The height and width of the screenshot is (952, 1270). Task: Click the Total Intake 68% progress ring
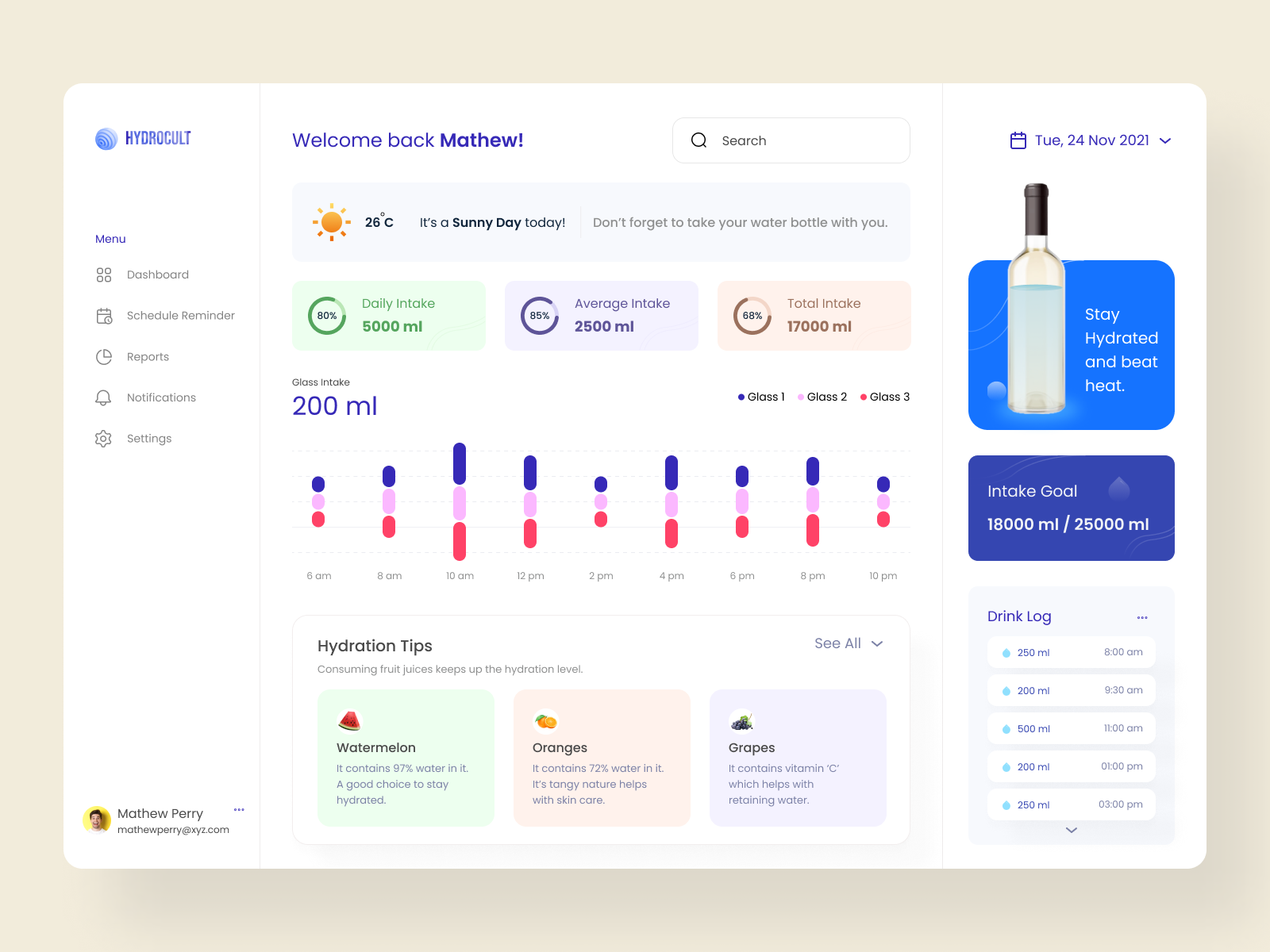(x=752, y=316)
